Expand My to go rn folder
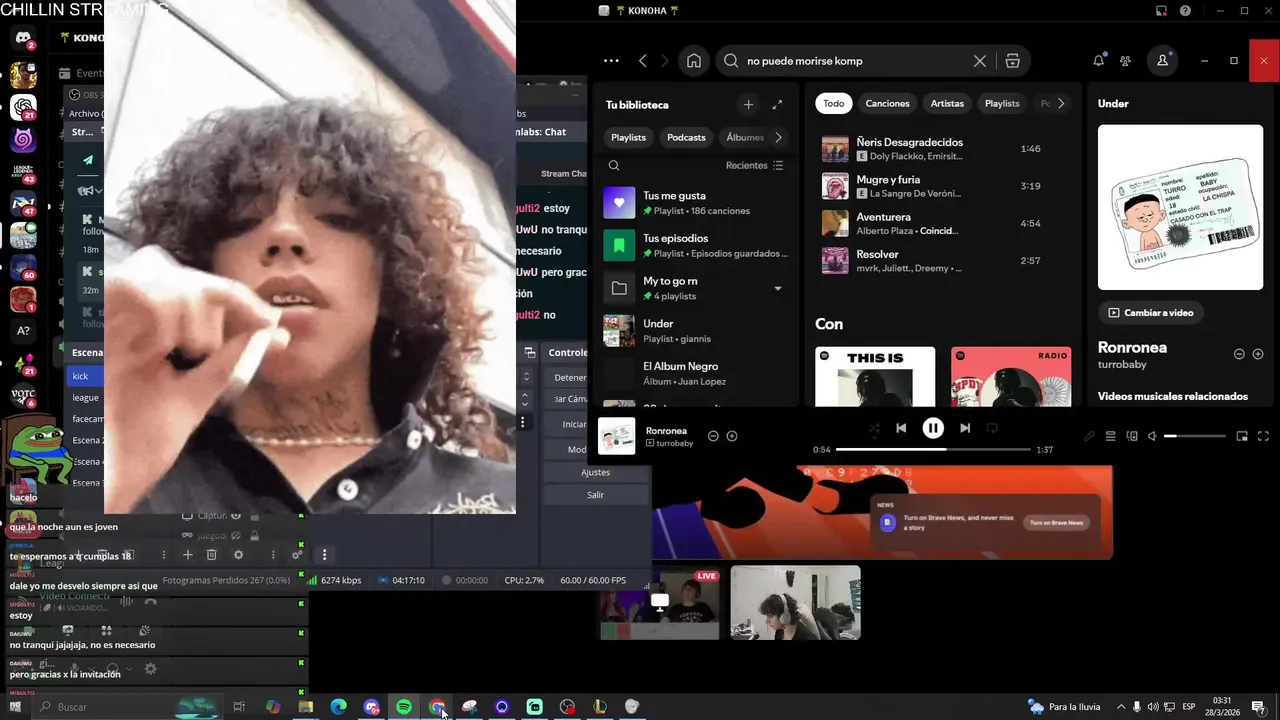 click(778, 289)
